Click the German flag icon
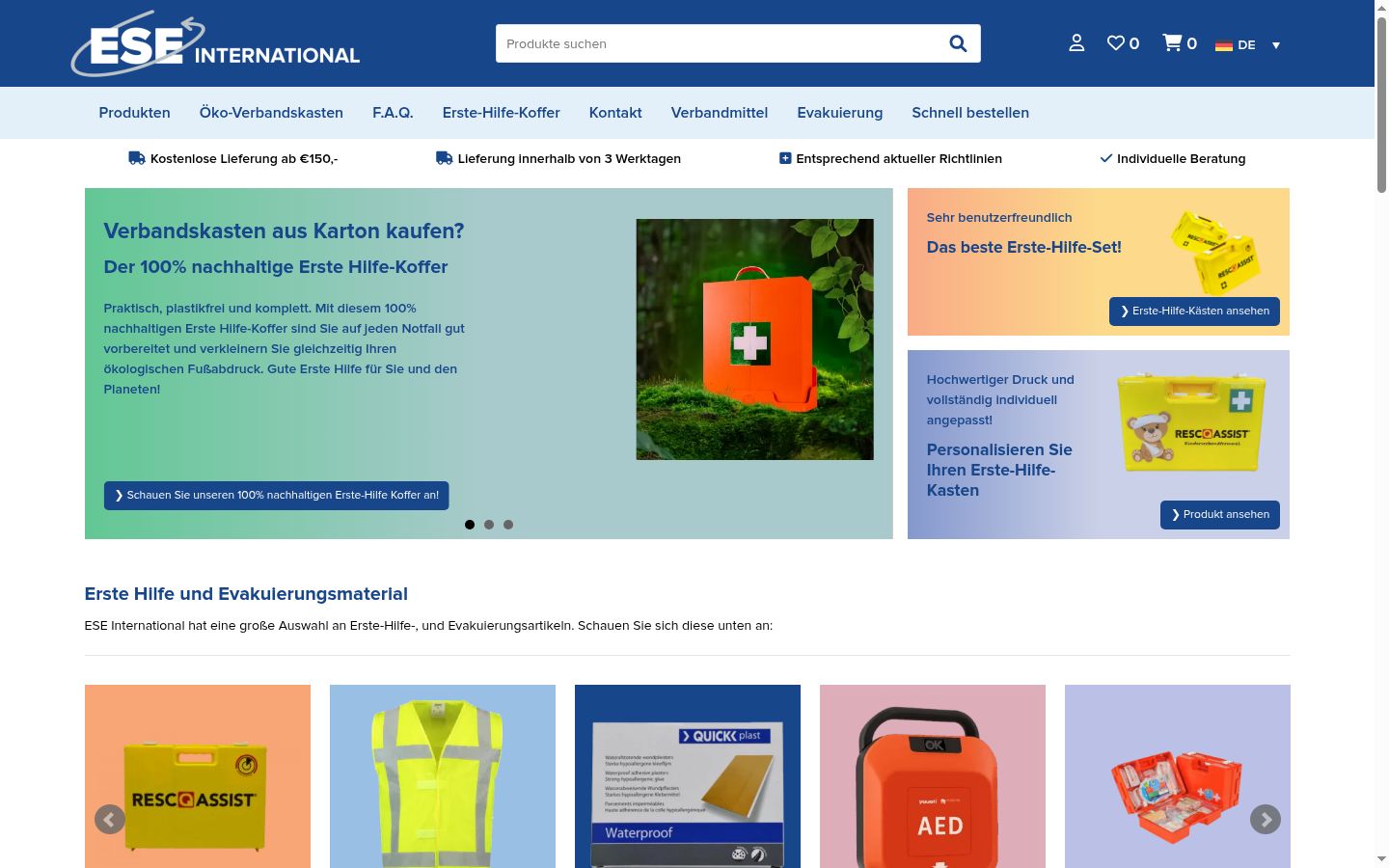Screen dimensions: 1389x868 [1224, 45]
